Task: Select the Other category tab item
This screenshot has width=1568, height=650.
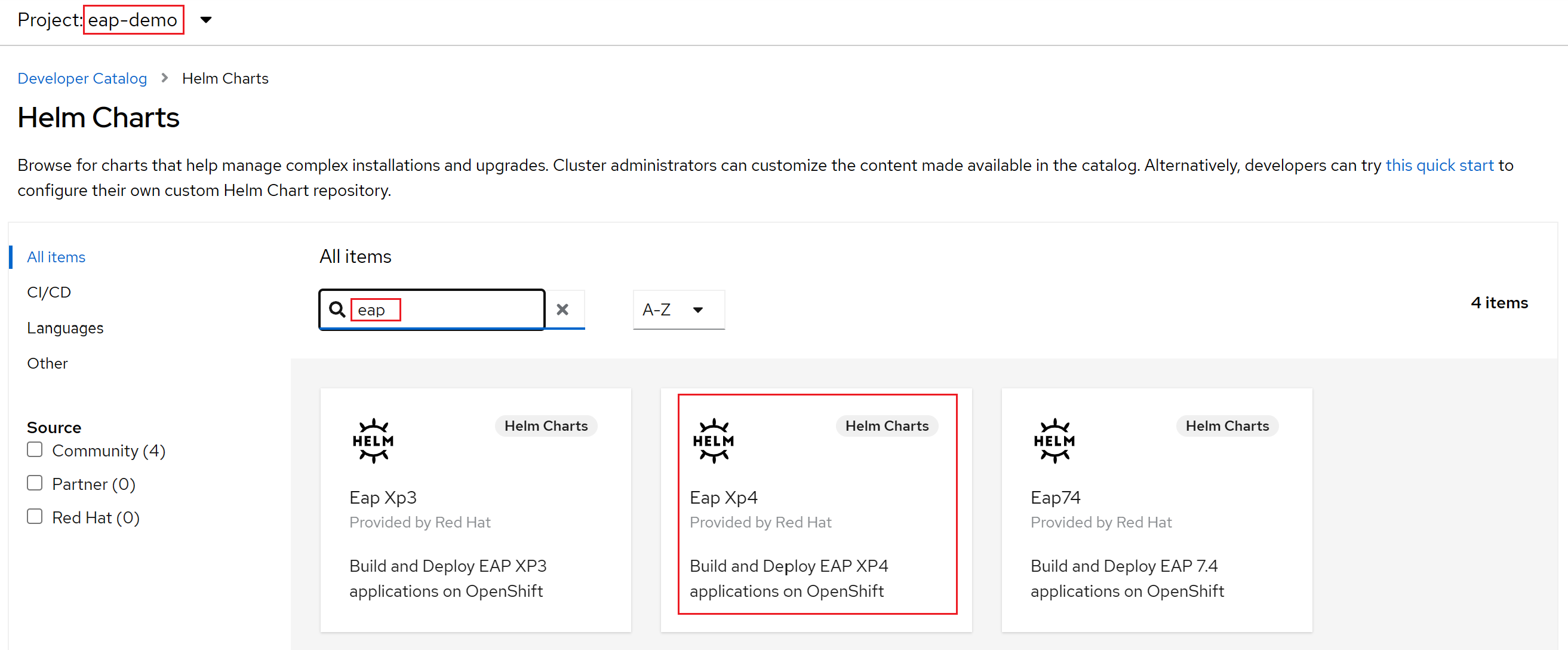Action: click(x=45, y=363)
